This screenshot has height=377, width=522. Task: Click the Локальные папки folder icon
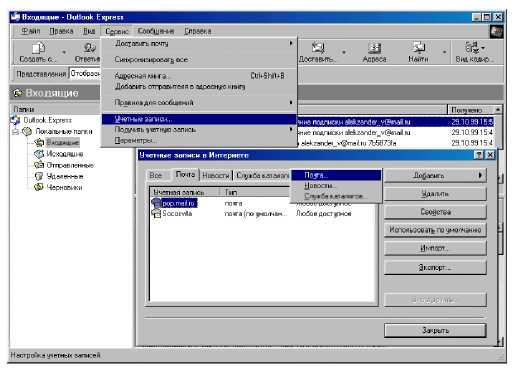click(x=27, y=131)
